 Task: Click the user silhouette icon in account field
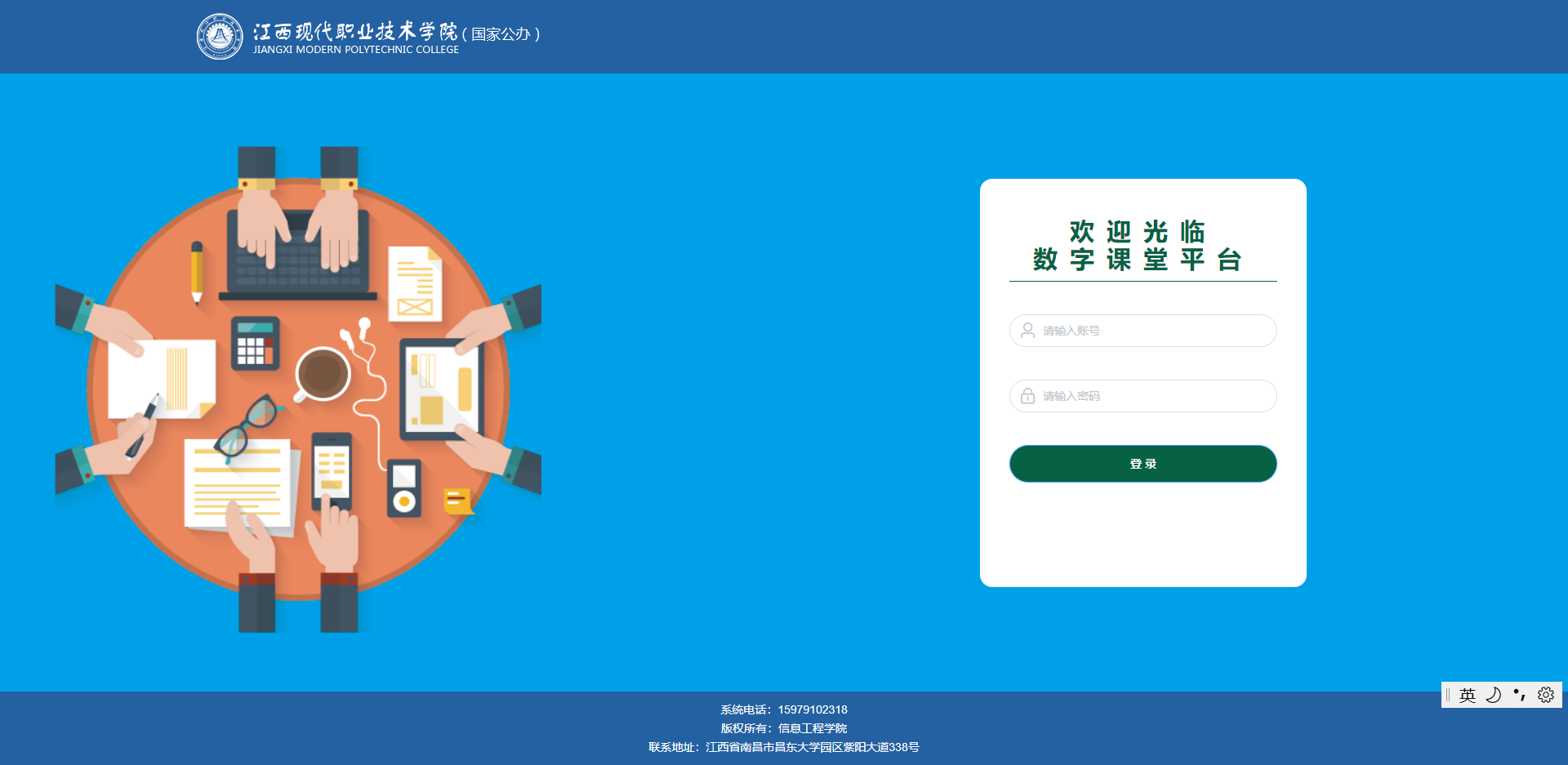(x=1027, y=331)
